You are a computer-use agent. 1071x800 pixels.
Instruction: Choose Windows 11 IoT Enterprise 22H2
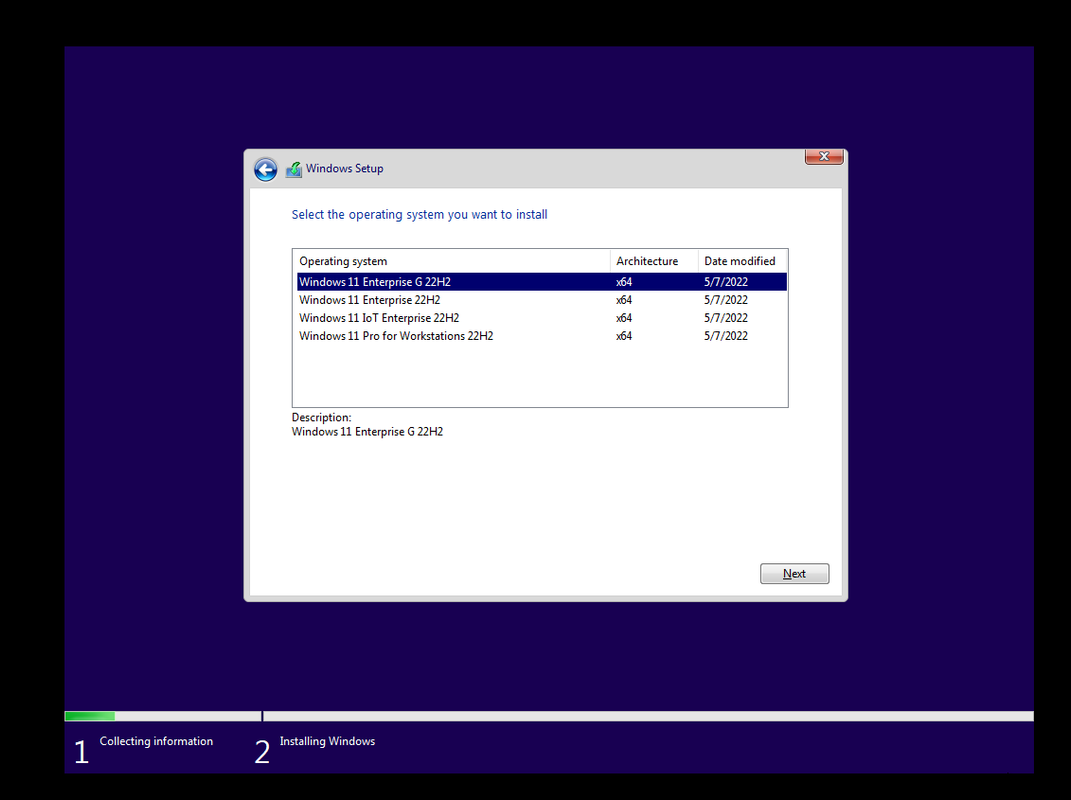(542, 318)
